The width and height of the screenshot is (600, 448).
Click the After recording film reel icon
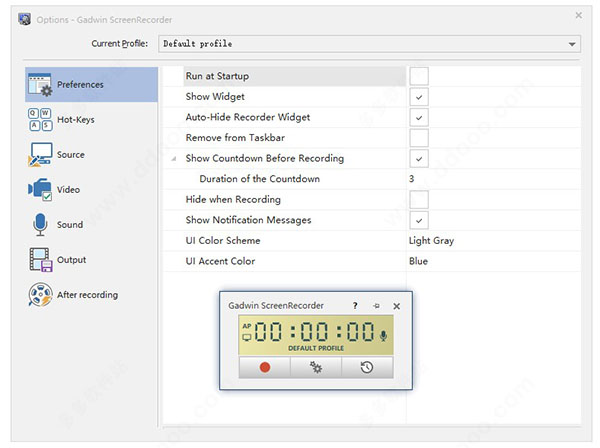(x=40, y=295)
